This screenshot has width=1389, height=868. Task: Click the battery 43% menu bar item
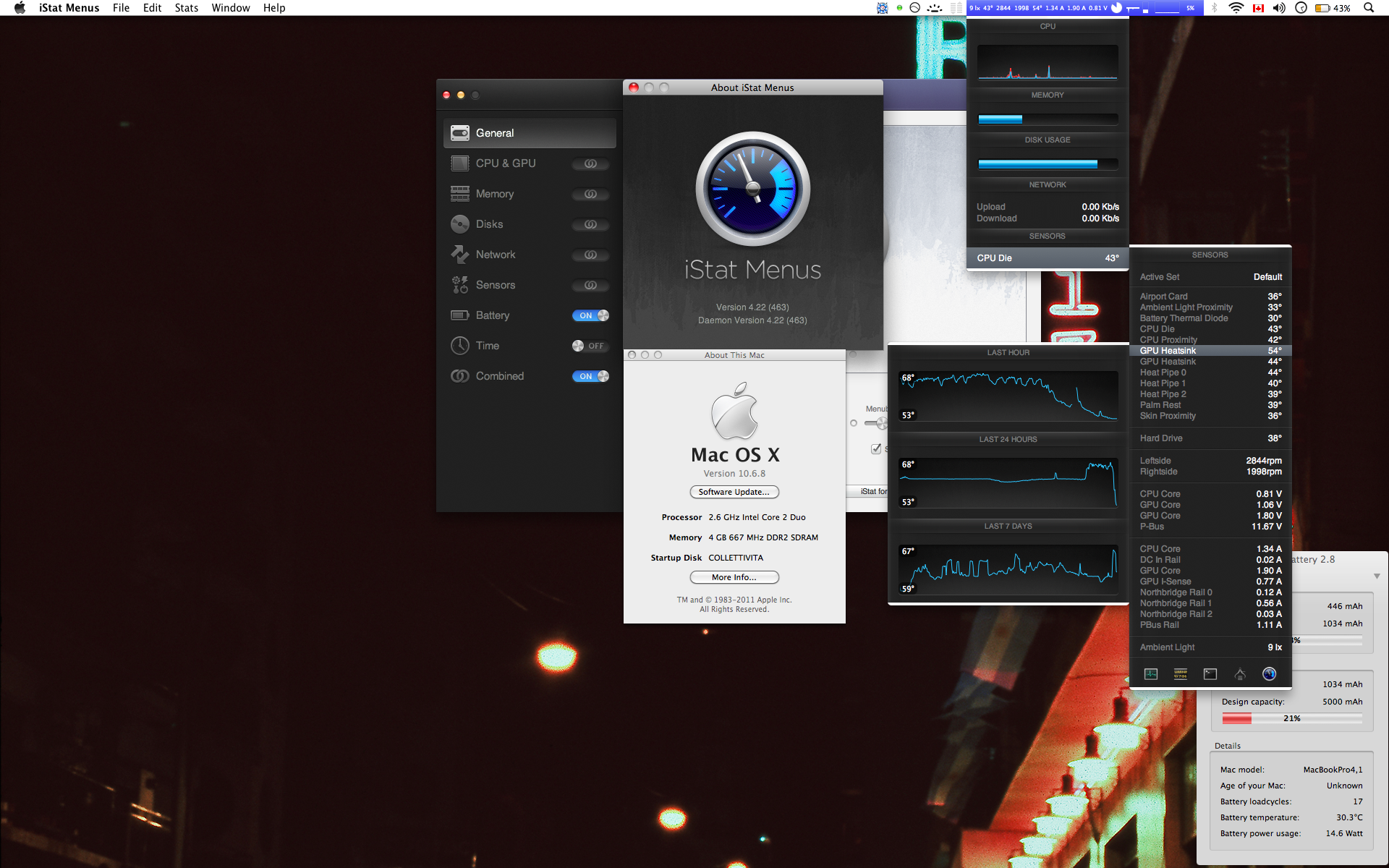pyautogui.click(x=1333, y=8)
